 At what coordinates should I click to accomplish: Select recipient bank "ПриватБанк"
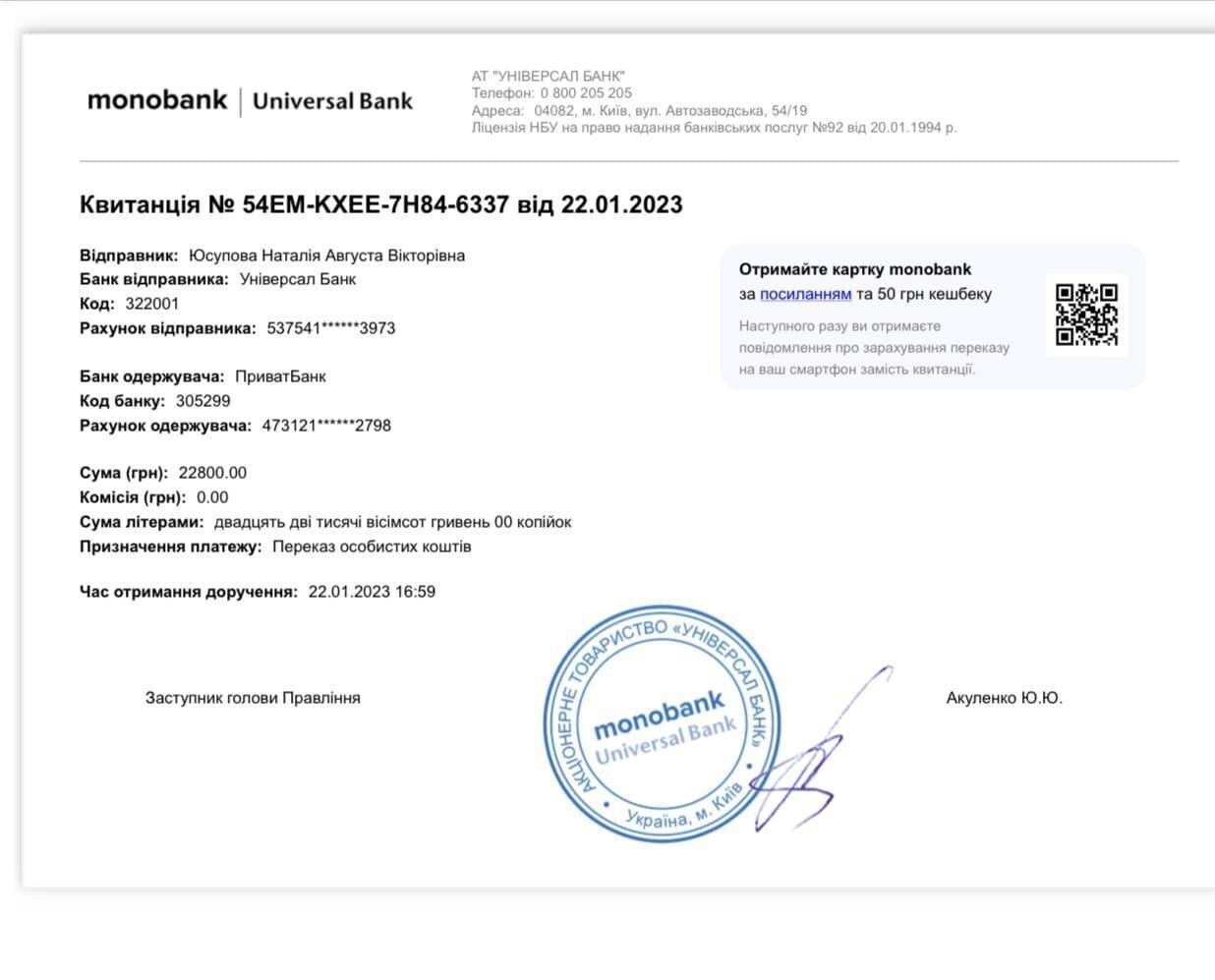pyautogui.click(x=281, y=376)
